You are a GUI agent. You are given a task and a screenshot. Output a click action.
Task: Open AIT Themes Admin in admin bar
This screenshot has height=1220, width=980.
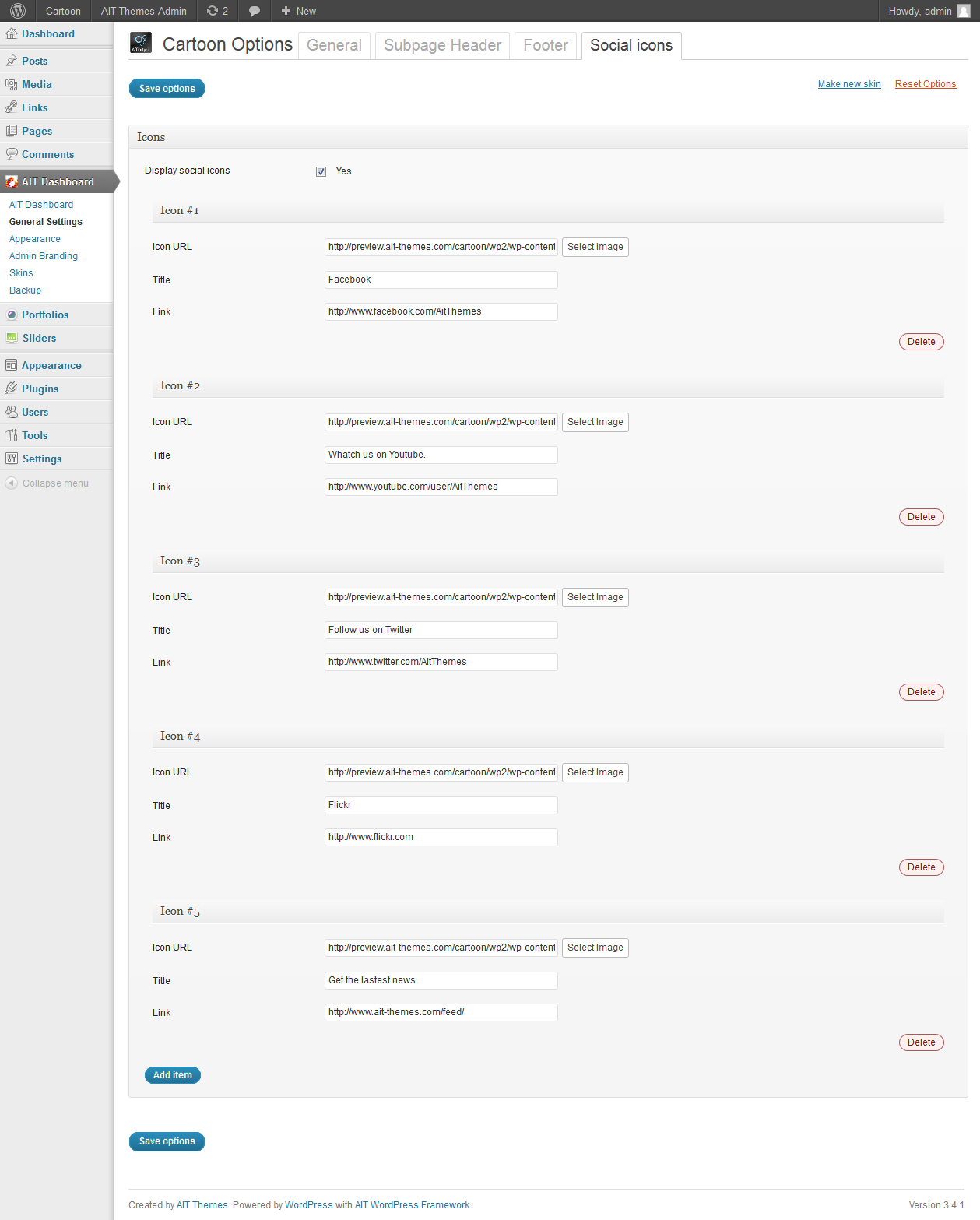coord(144,11)
